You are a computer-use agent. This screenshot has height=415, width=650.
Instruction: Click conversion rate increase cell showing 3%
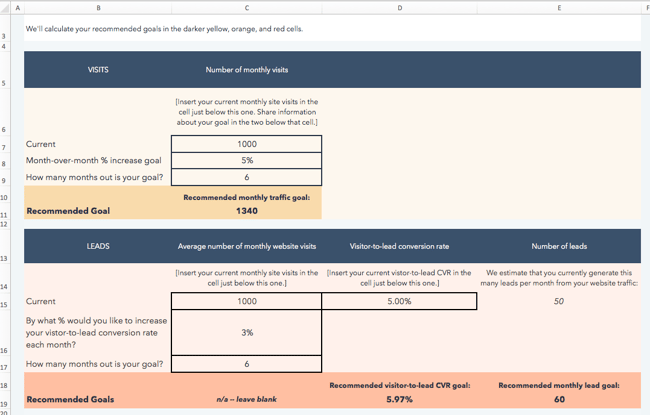tap(247, 332)
